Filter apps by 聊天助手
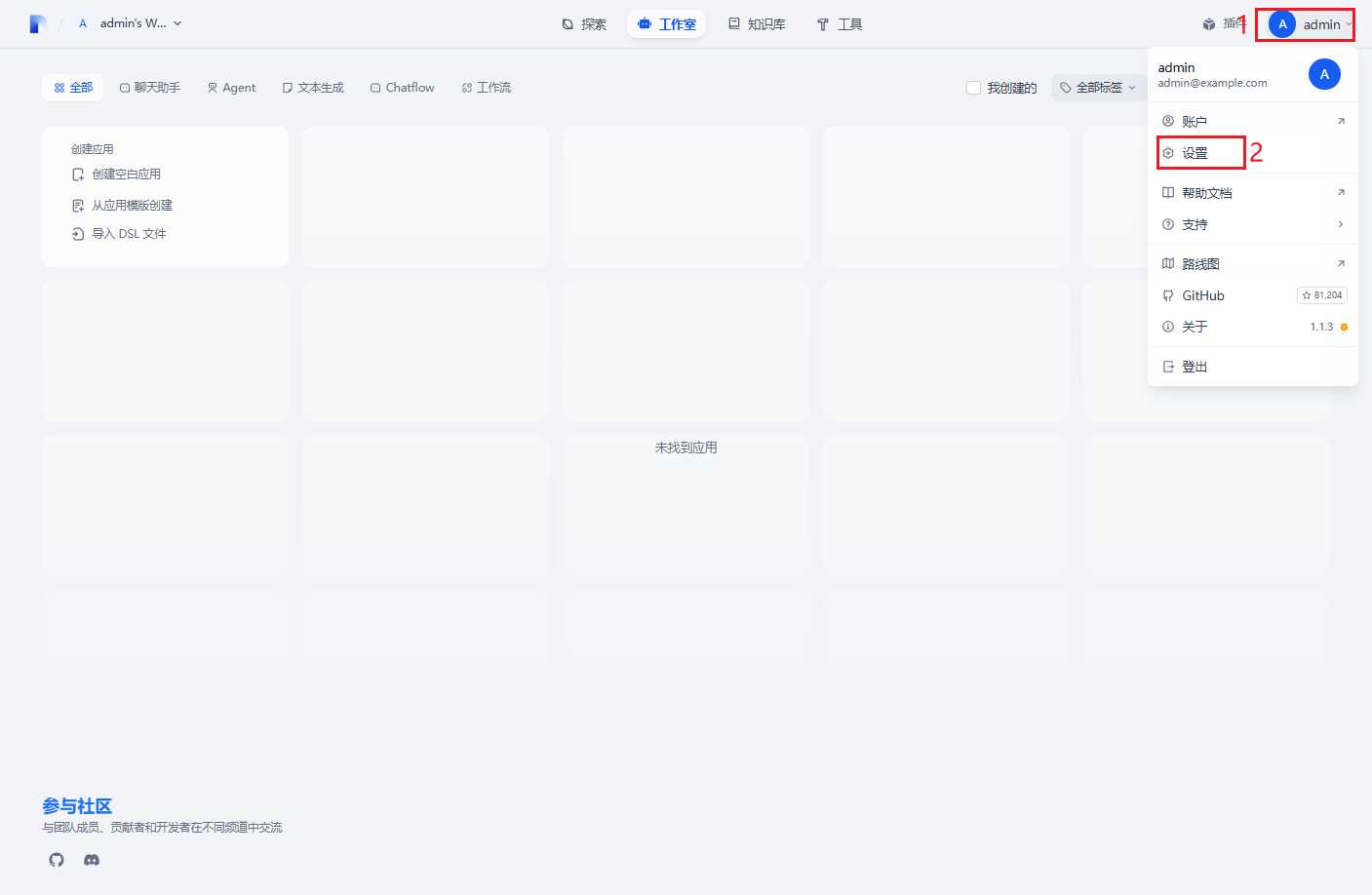Image resolution: width=1372 pixels, height=895 pixels. click(150, 88)
